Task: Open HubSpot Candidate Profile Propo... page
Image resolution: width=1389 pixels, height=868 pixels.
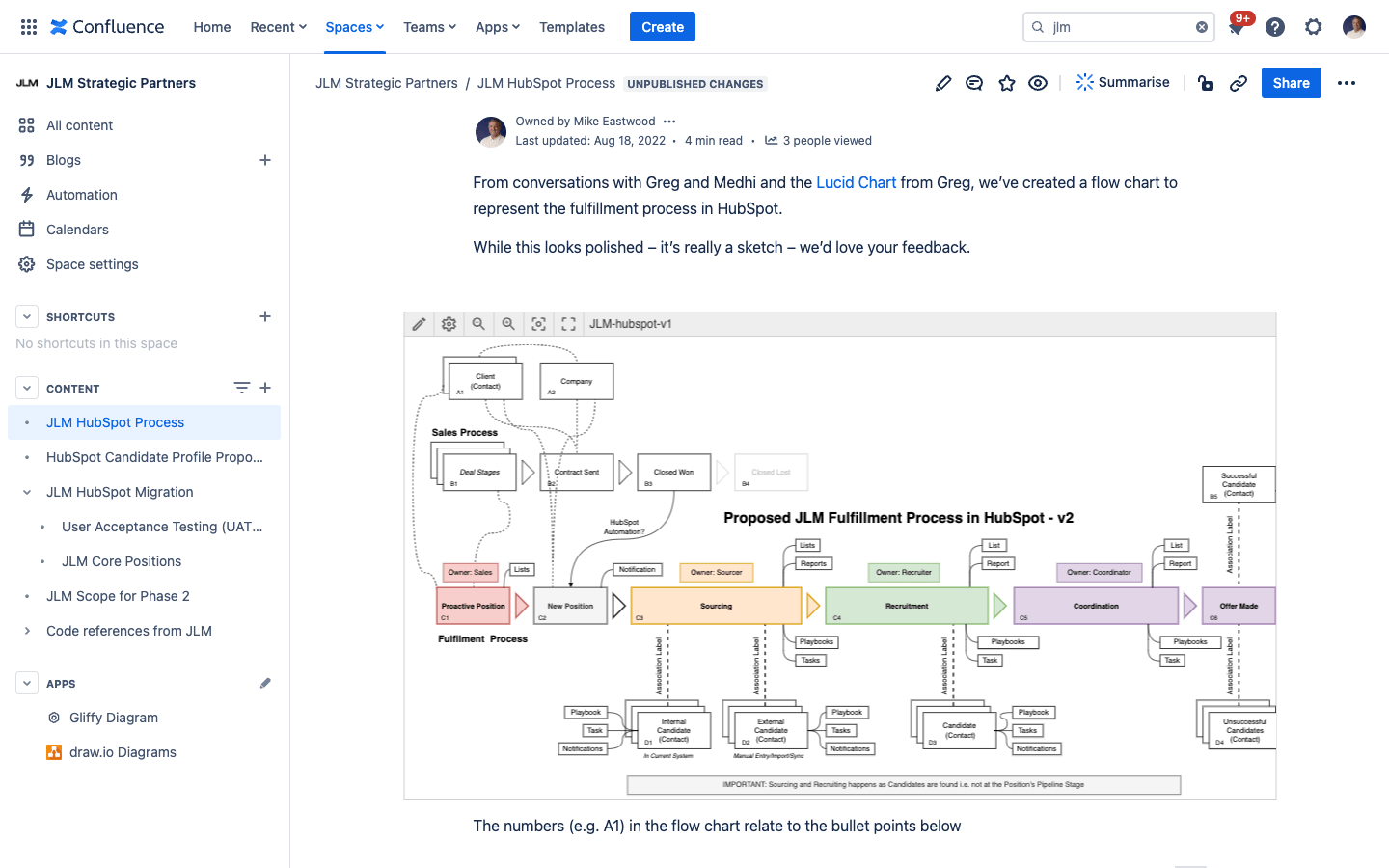Action: (145, 457)
